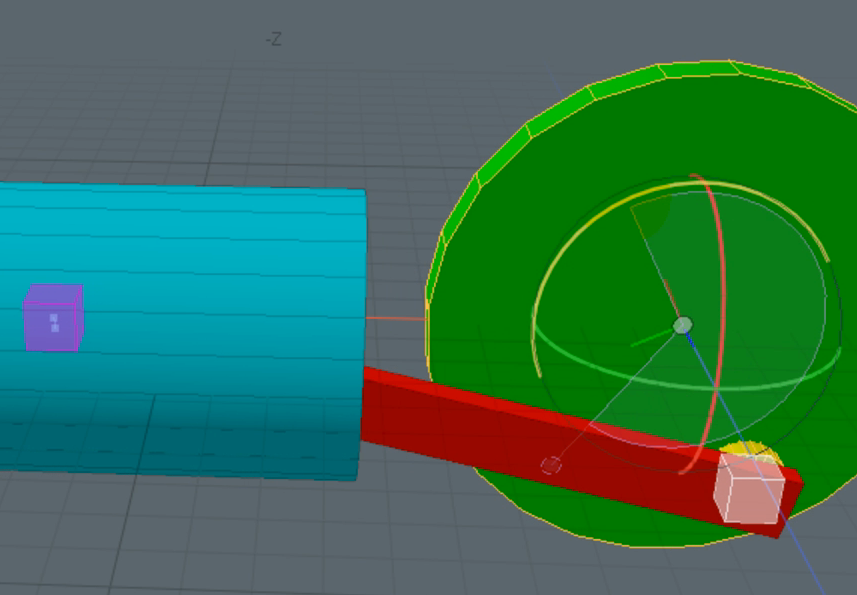This screenshot has width=857, height=595.
Task: Click the -Z axis label
Action: click(x=273, y=40)
